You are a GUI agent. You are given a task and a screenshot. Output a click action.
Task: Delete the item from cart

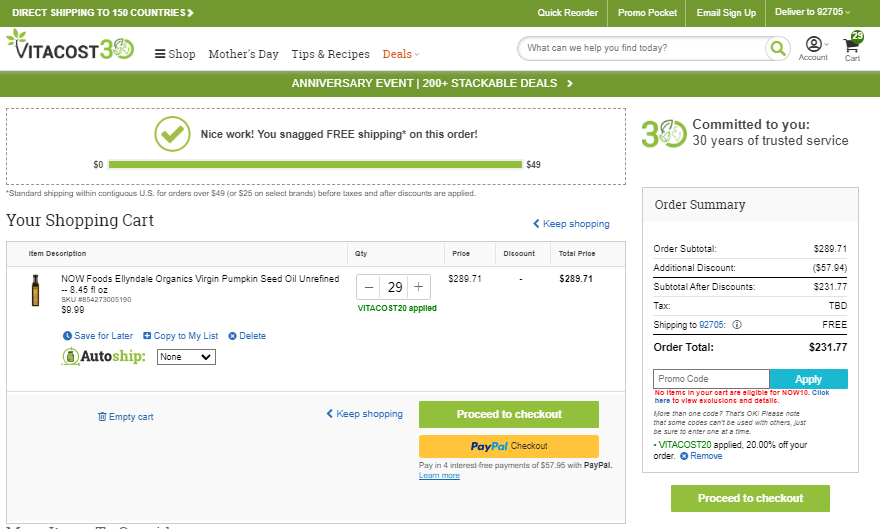pyautogui.click(x=247, y=335)
